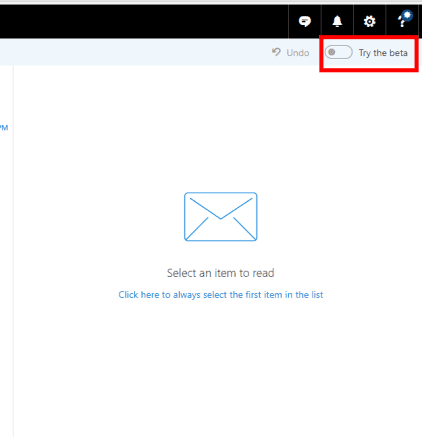Click the empty black header bar area
This screenshot has height=438, width=423.
point(143,22)
